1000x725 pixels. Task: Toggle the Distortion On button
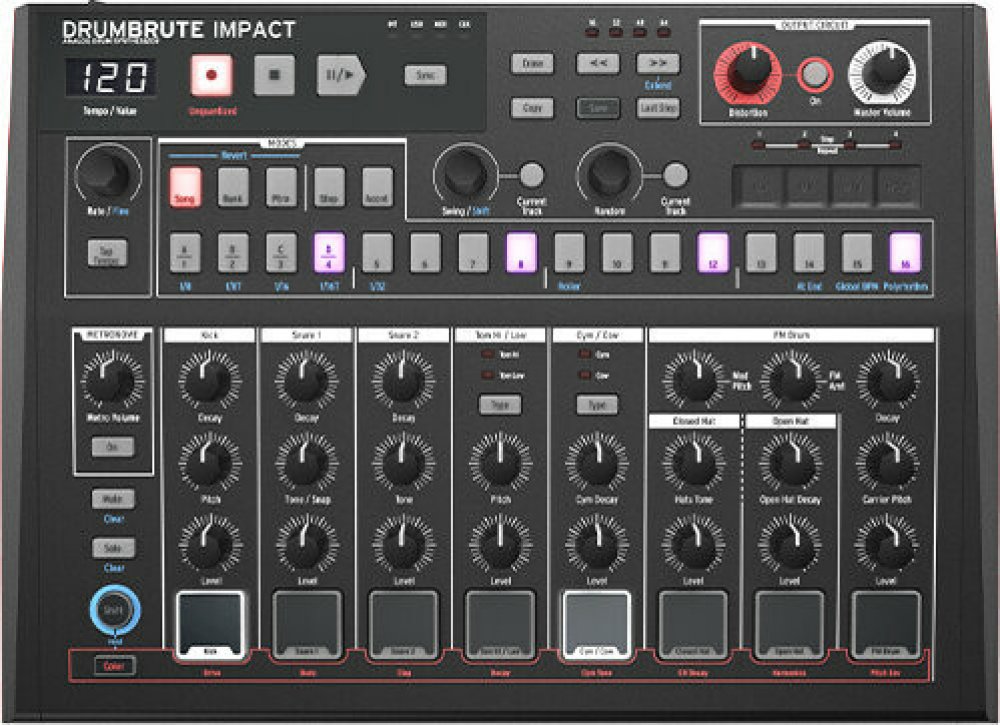[x=815, y=74]
